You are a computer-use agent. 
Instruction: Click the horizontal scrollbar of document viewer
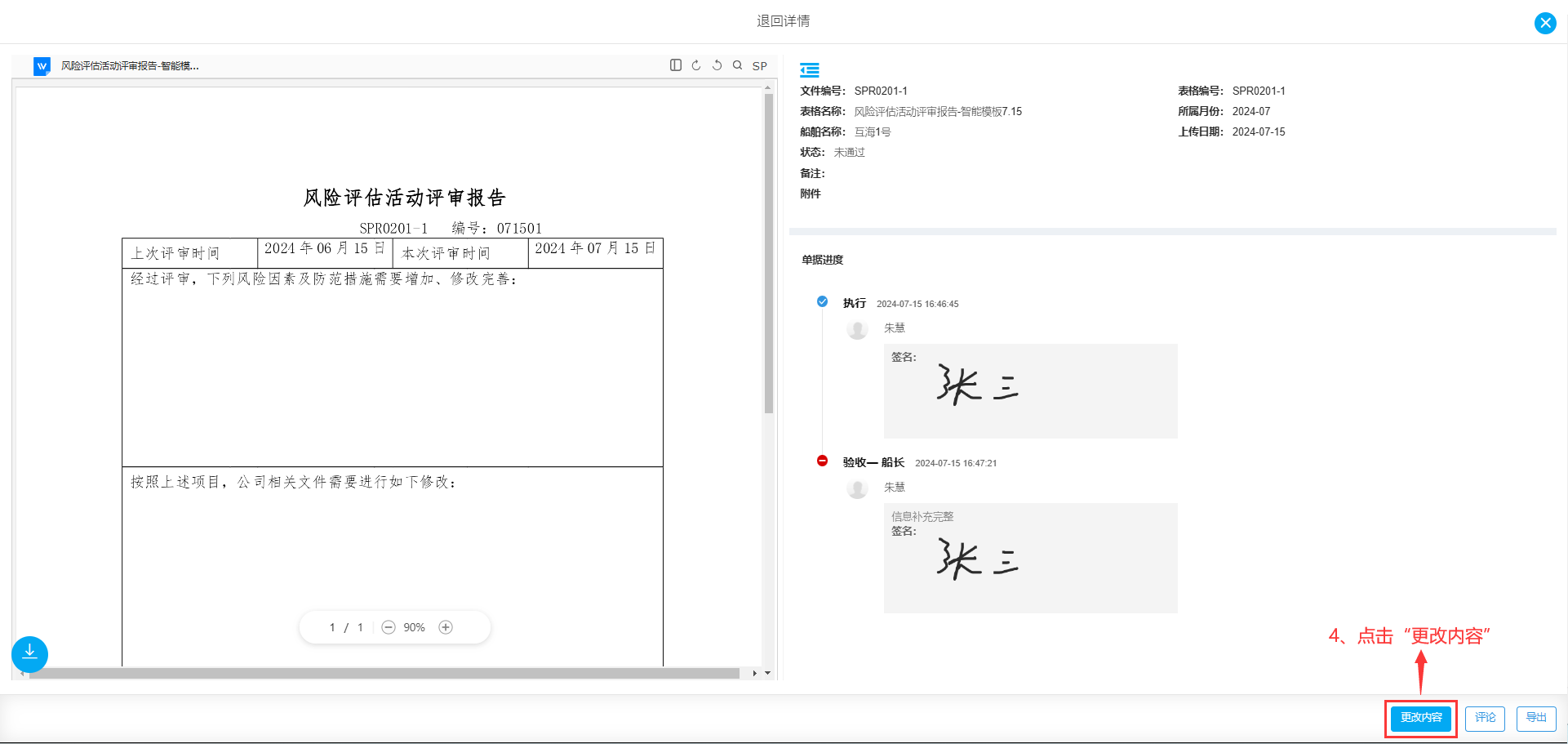tap(384, 674)
